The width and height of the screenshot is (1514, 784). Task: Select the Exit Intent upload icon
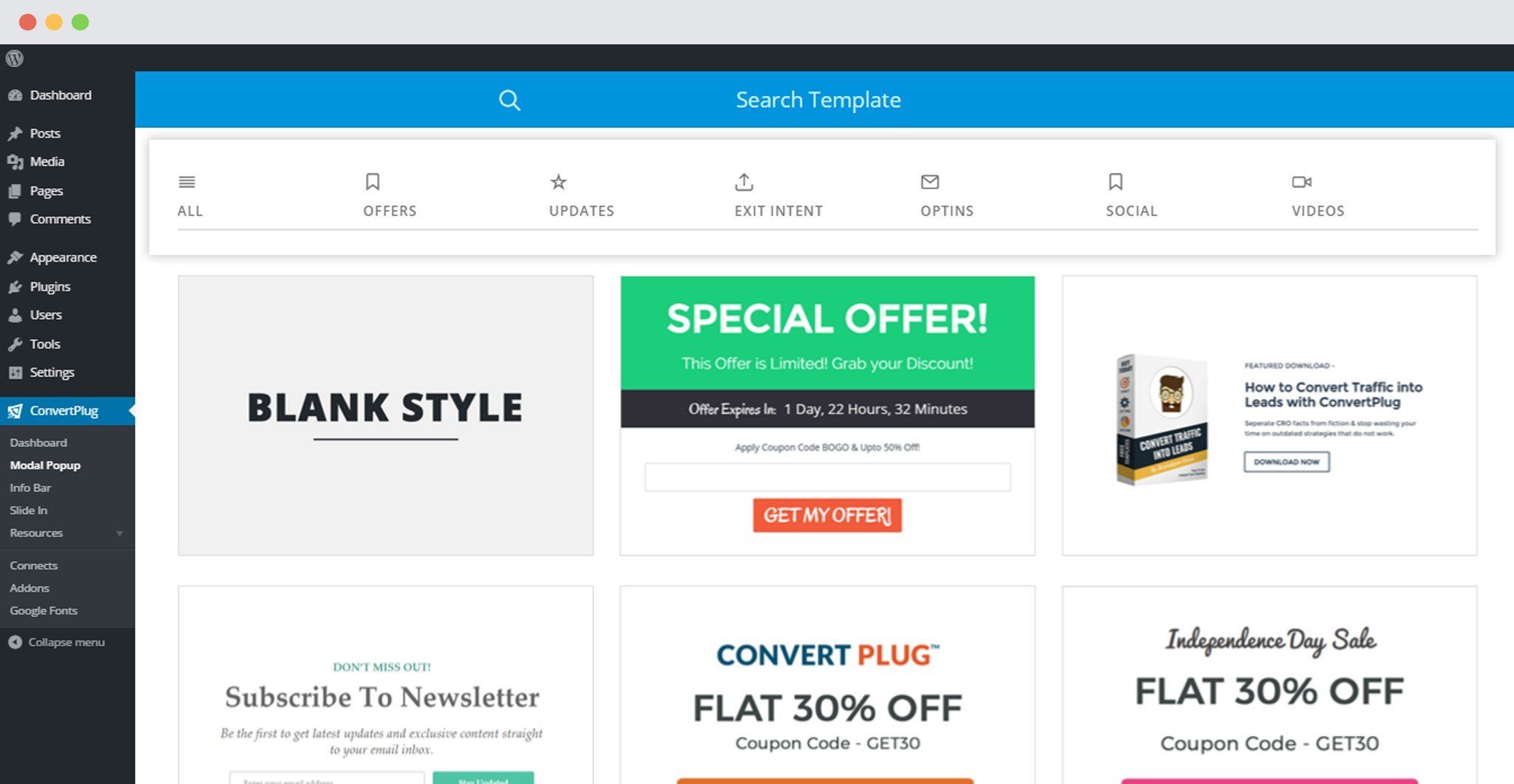pos(744,182)
